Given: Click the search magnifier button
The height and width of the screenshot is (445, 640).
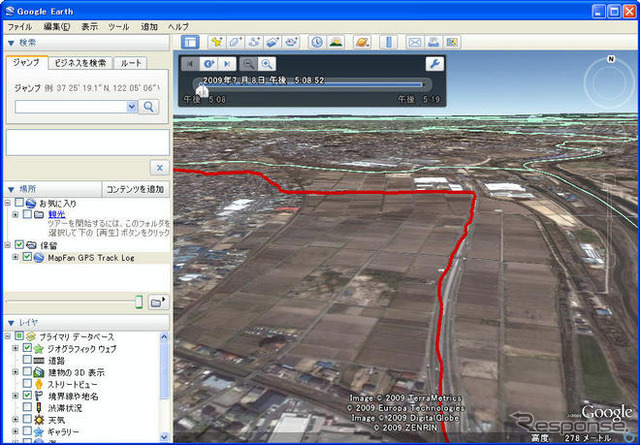Looking at the screenshot, I should 149,107.
